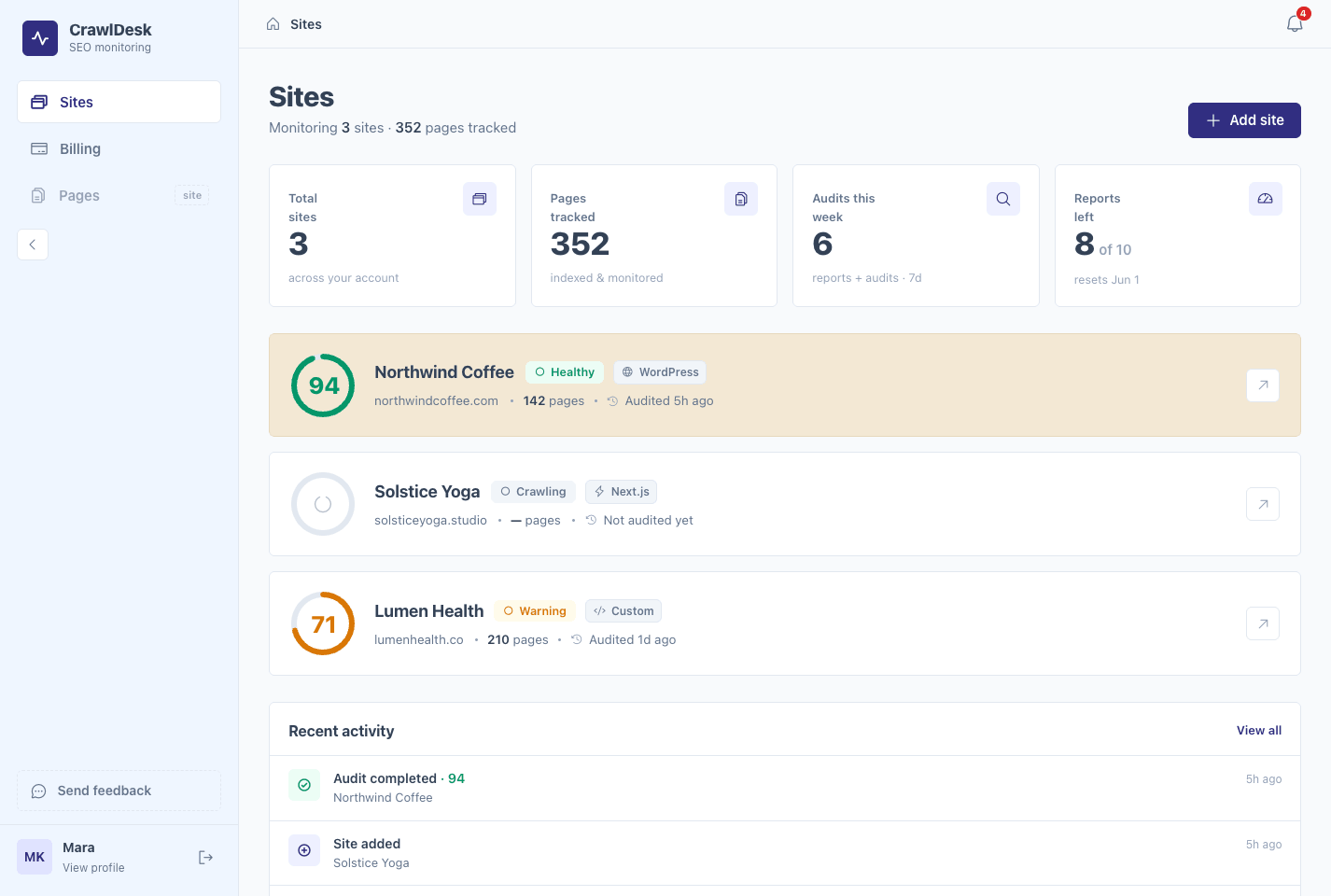The image size is (1331, 896).
Task: Click the Audits this week search icon
Action: [x=1003, y=199]
